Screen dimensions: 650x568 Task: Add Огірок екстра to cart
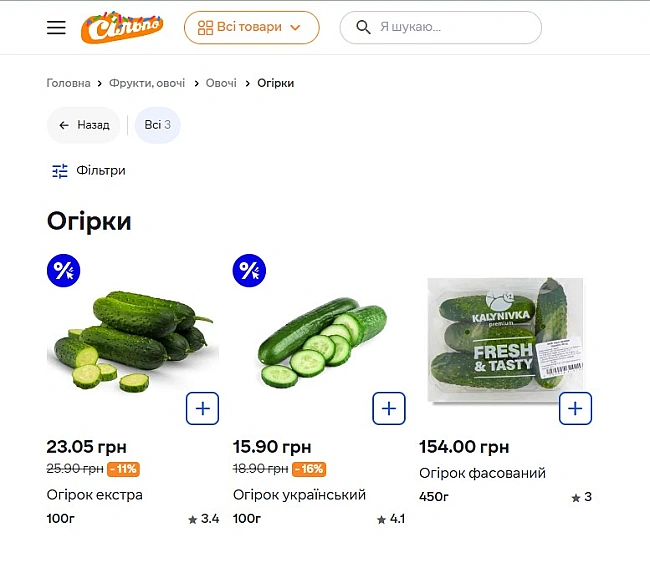pyautogui.click(x=202, y=408)
